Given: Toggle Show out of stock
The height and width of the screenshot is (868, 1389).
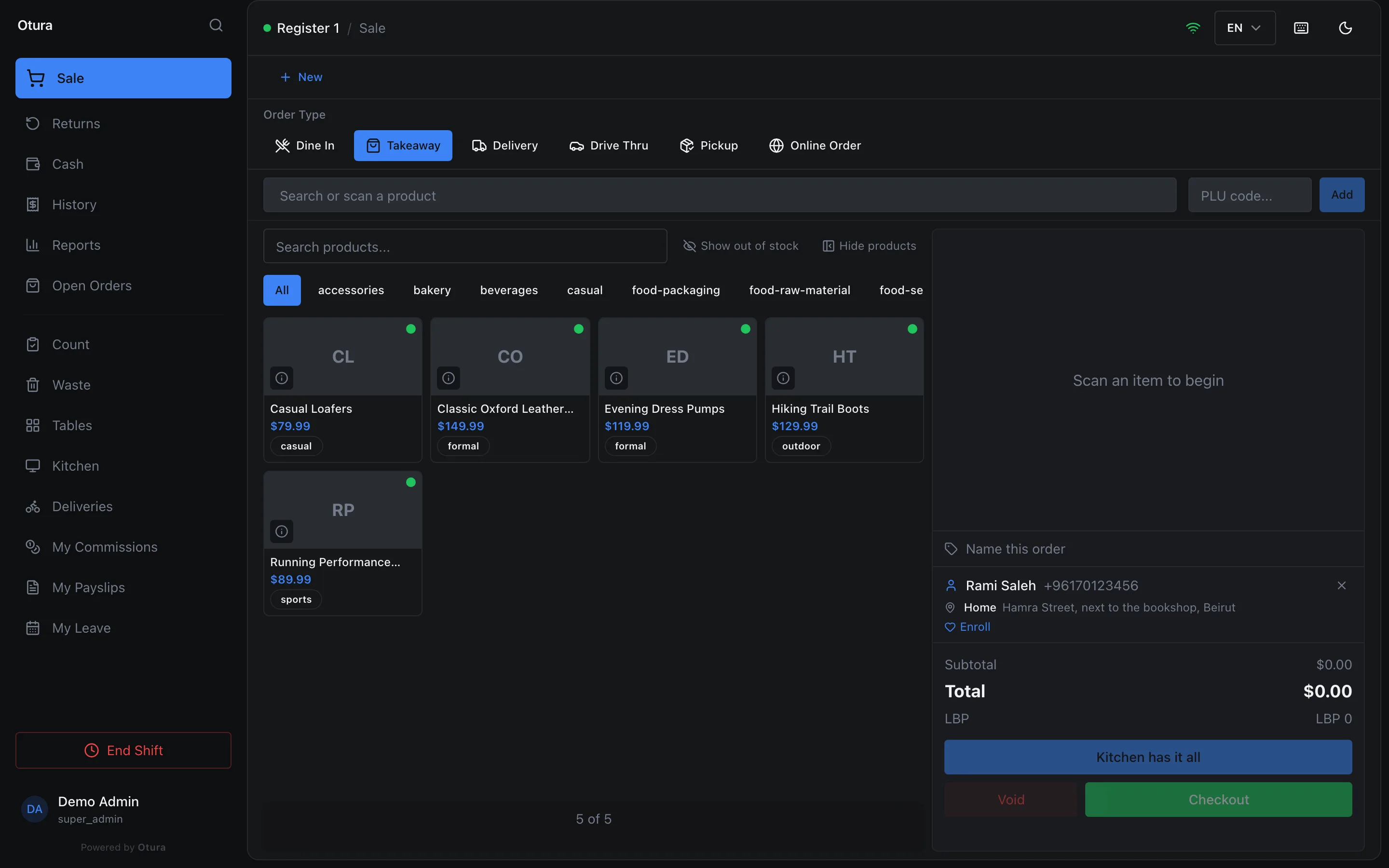Looking at the screenshot, I should [740, 246].
